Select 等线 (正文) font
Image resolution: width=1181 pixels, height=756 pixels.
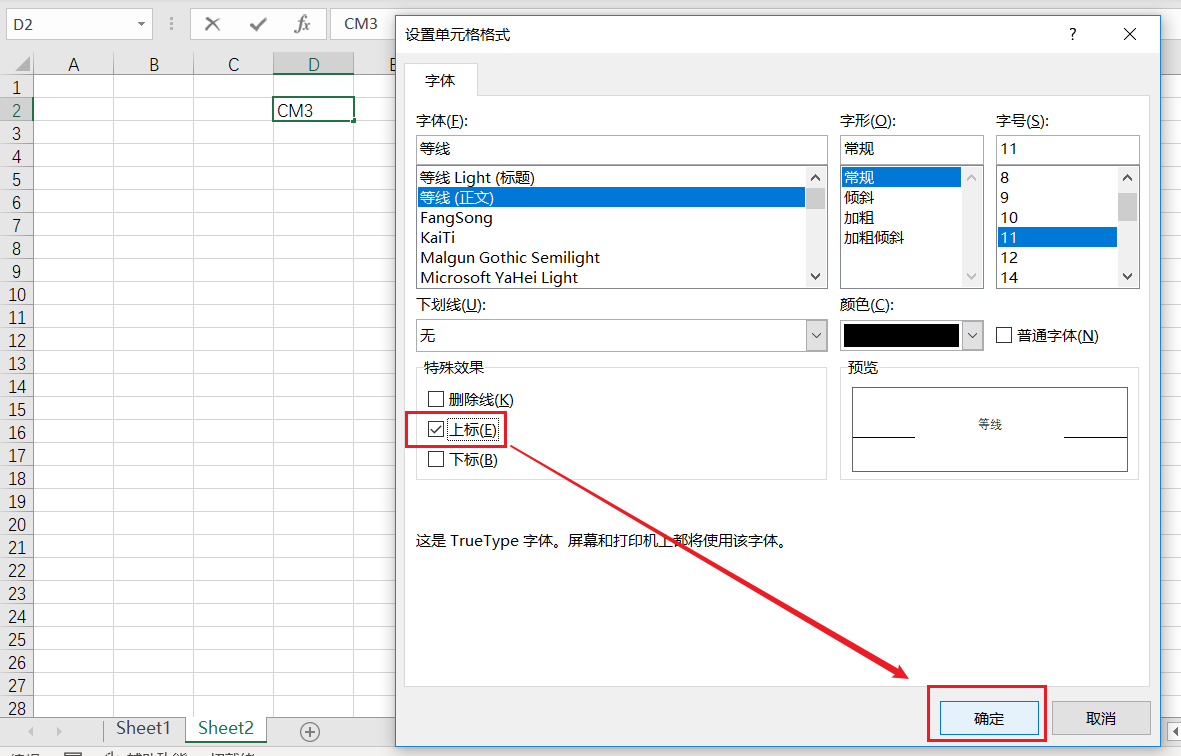coord(611,197)
